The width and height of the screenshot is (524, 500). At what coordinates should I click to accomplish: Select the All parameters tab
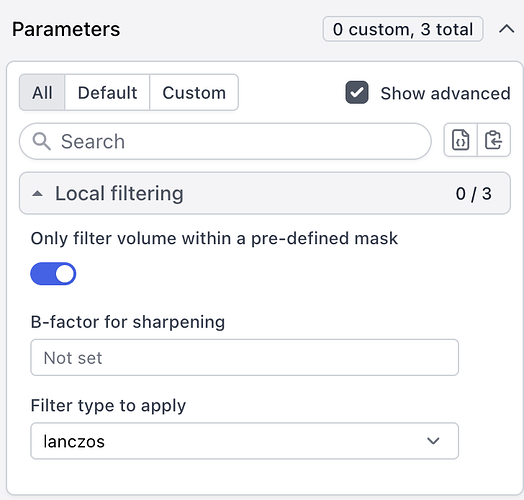coord(42,93)
